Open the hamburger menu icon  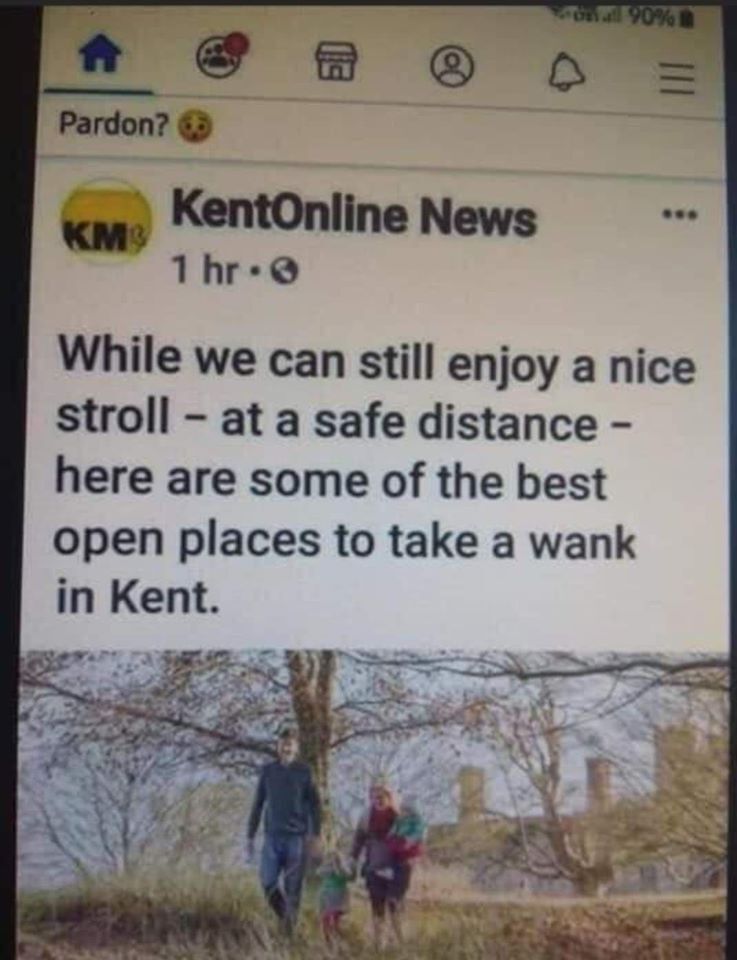(x=677, y=79)
